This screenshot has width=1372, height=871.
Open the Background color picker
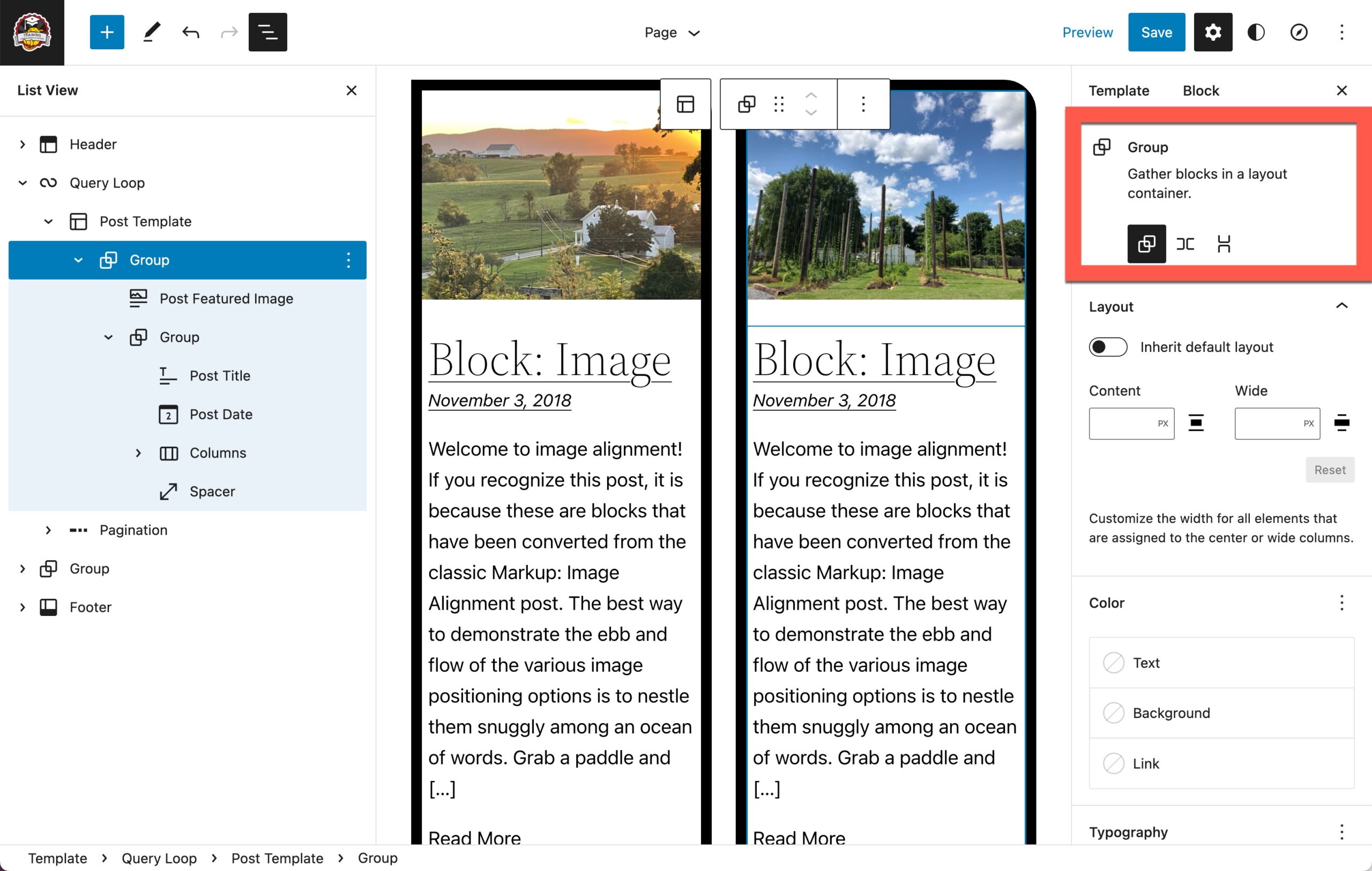[1221, 713]
